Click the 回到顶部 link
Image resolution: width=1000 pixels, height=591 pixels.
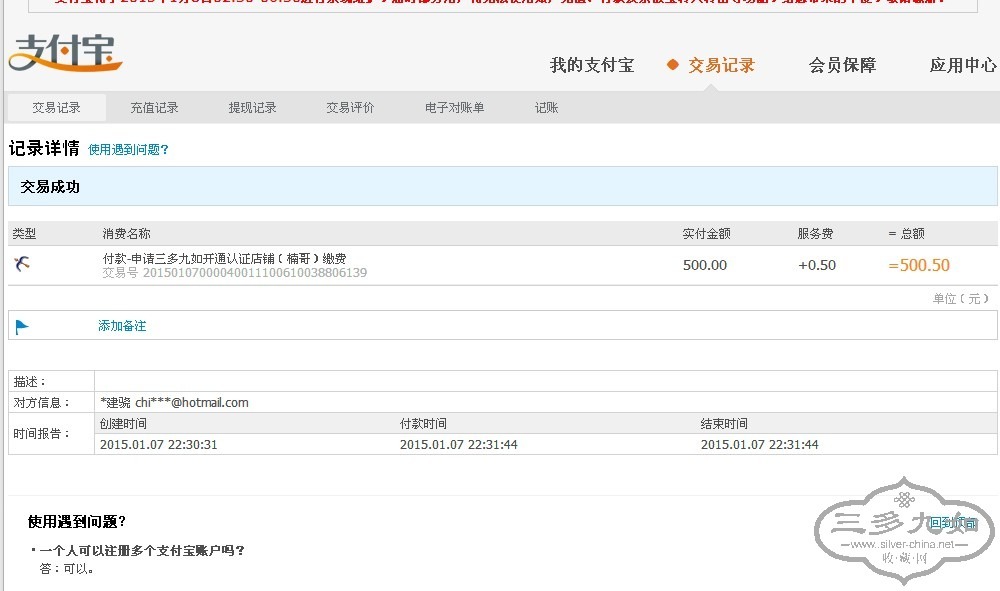952,523
